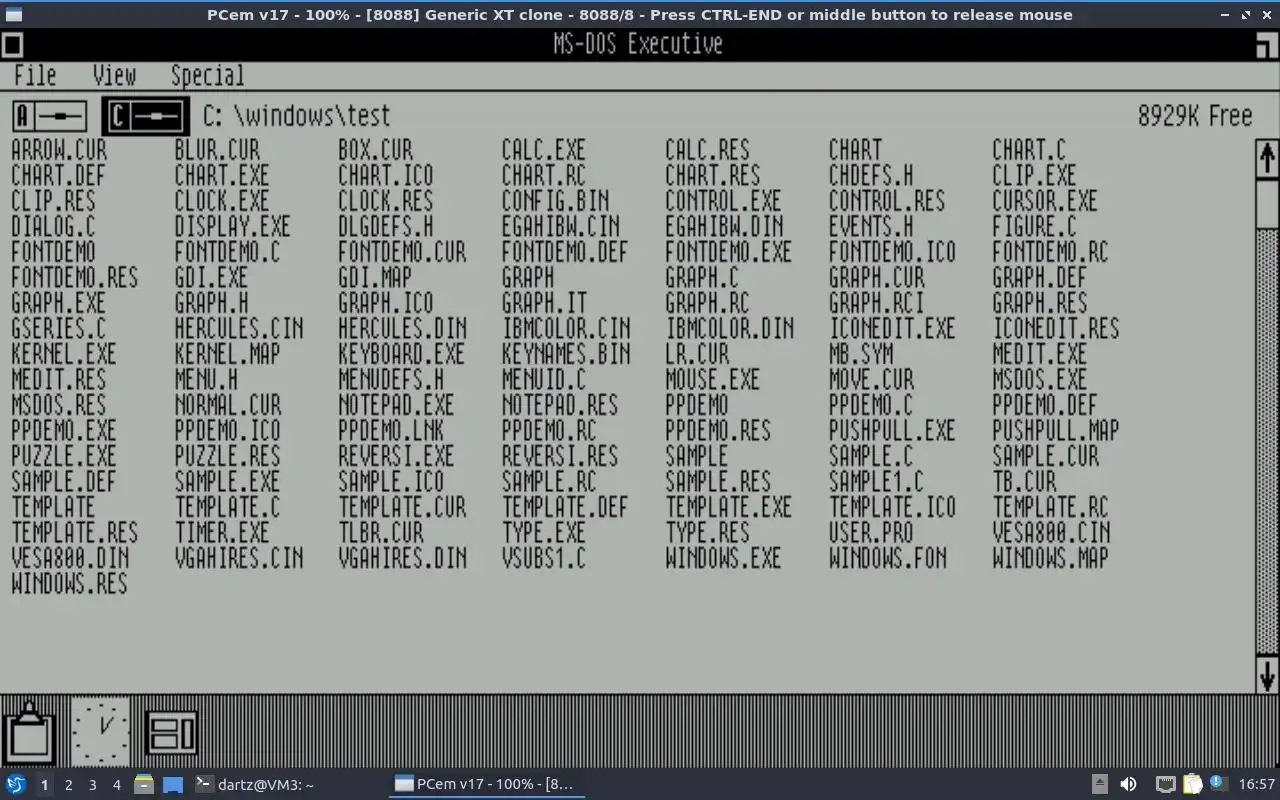Select file REVERSI.EXE
Image resolution: width=1280 pixels, height=800 pixels.
tap(396, 456)
